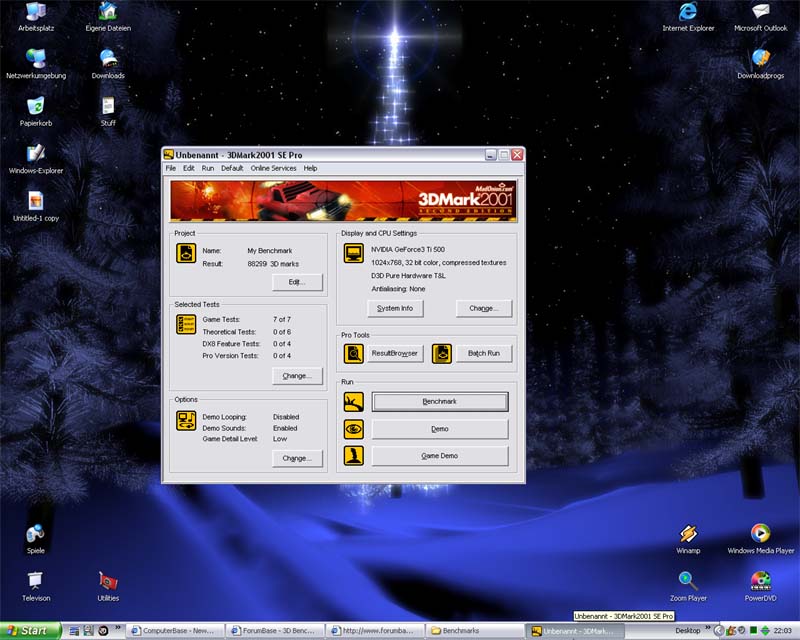Select the Downloads desktop icon

coord(108,64)
